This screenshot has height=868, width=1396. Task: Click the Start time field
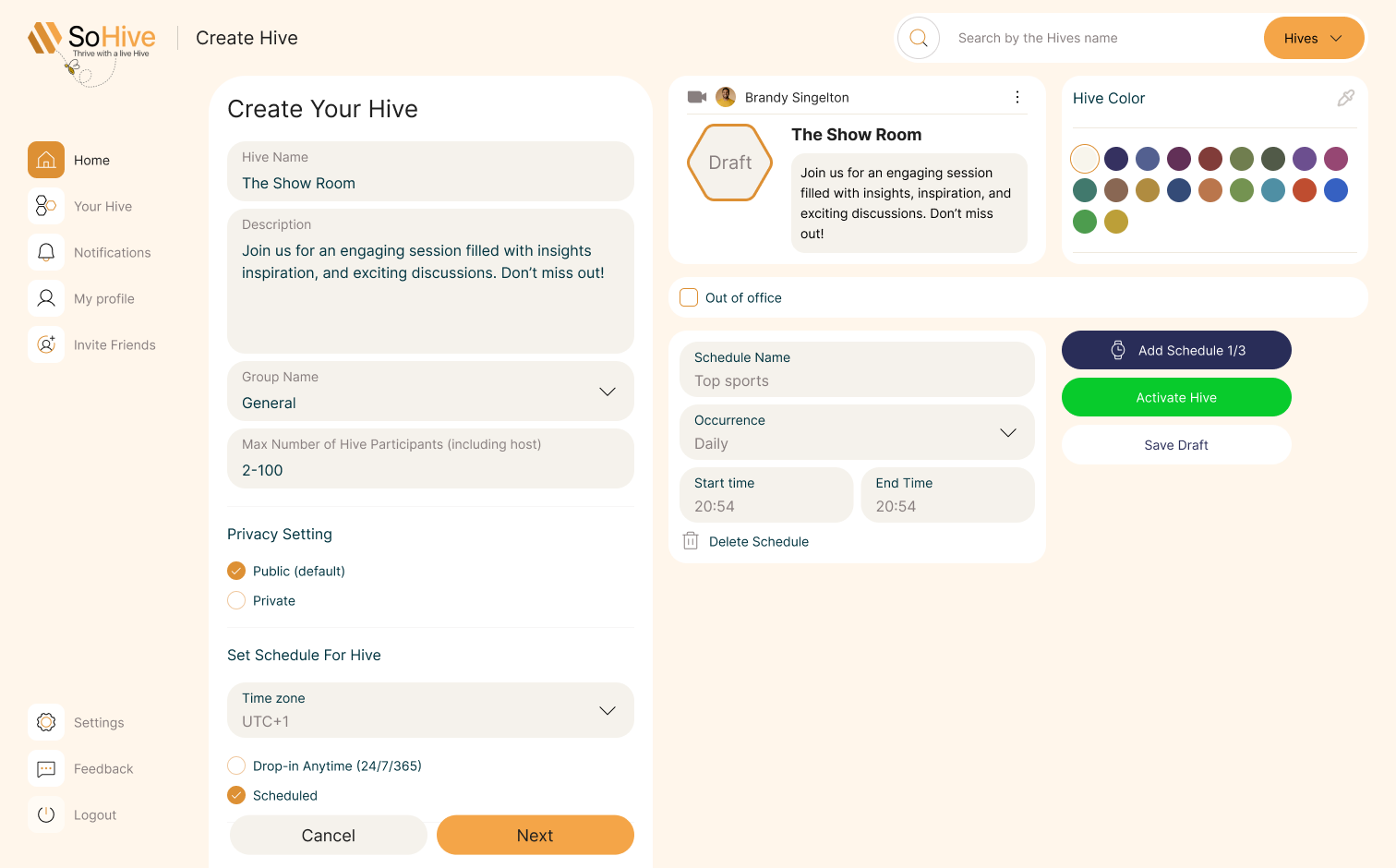(x=766, y=495)
